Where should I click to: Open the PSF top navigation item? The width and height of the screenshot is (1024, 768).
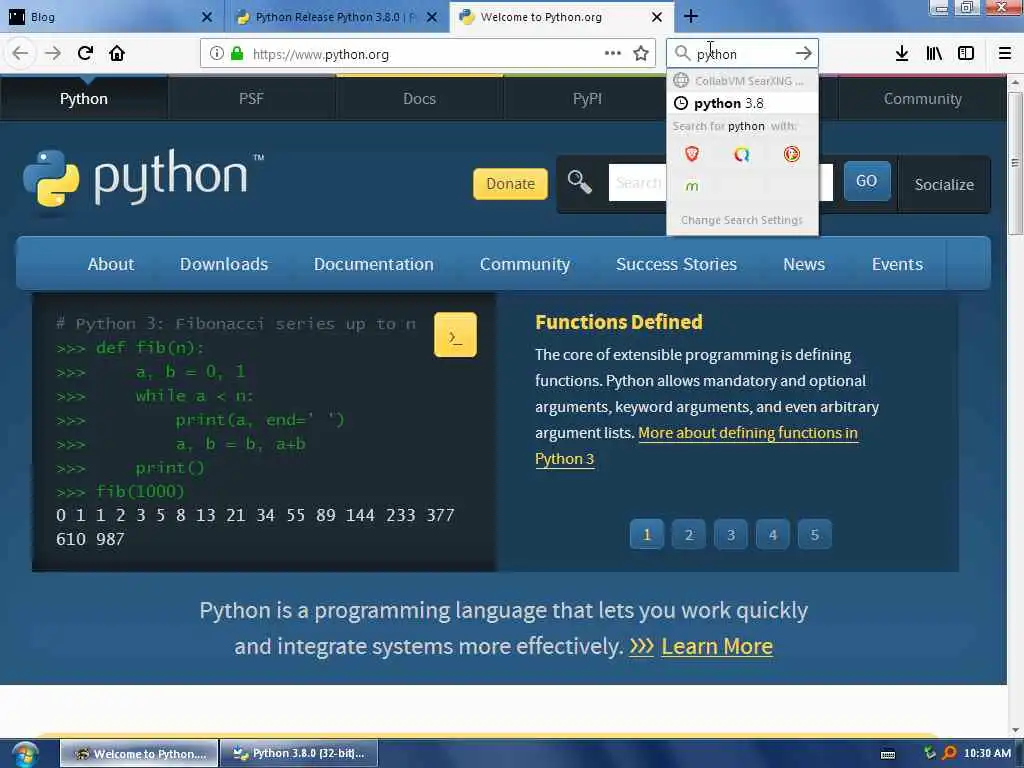tap(251, 99)
